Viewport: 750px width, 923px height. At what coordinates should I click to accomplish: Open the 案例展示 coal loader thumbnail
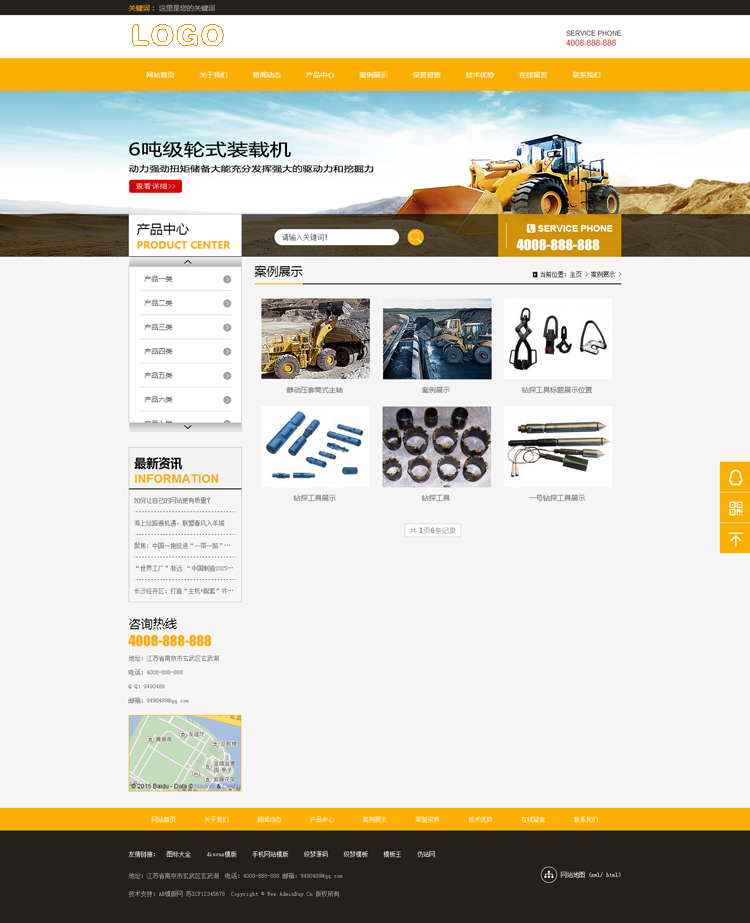pos(437,338)
